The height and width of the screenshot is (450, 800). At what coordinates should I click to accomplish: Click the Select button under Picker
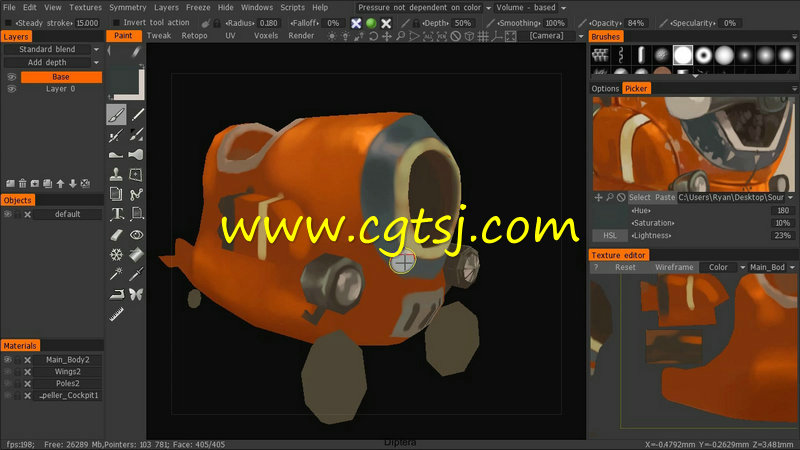click(x=640, y=197)
